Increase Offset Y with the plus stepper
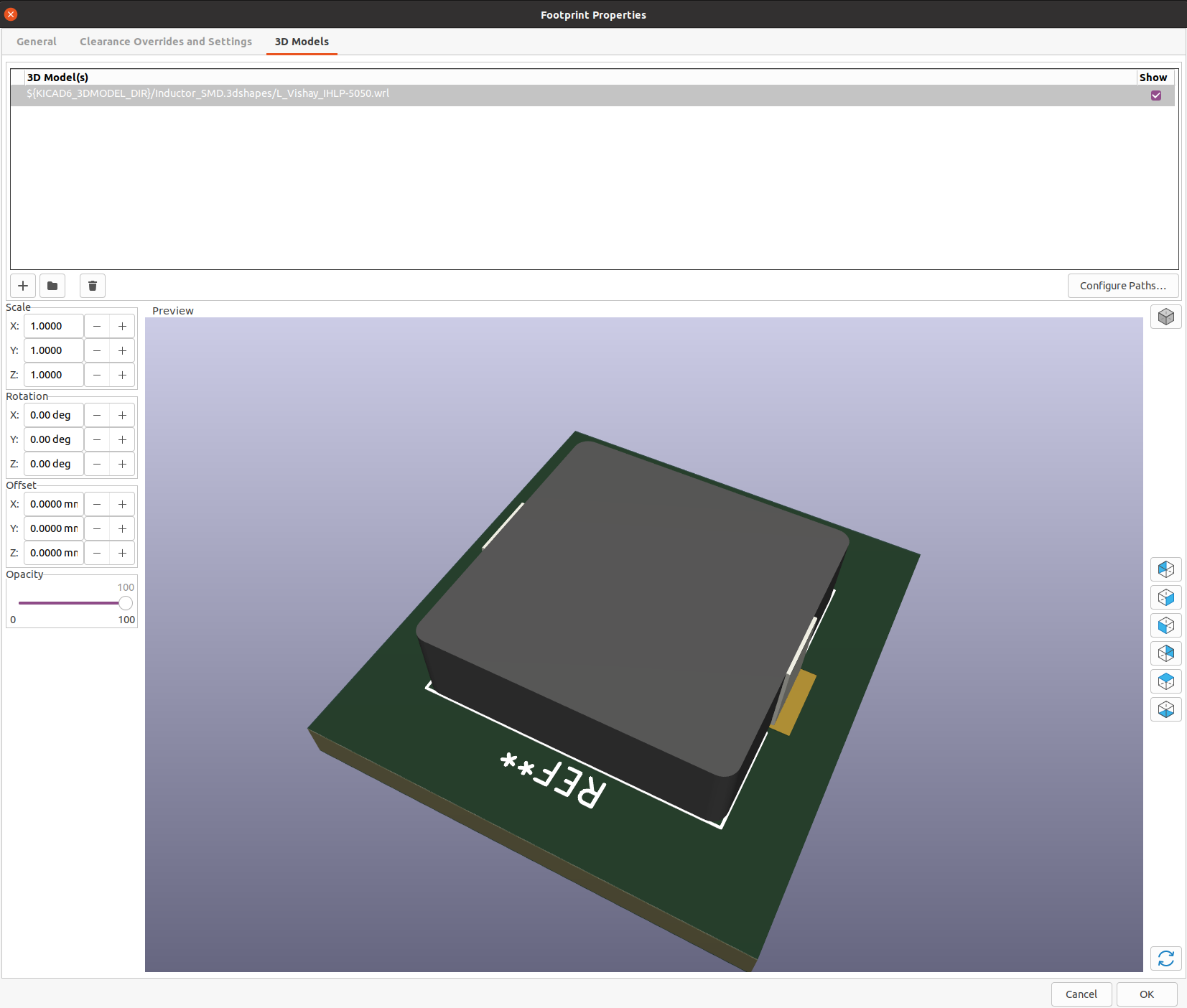 pyautogui.click(x=123, y=528)
